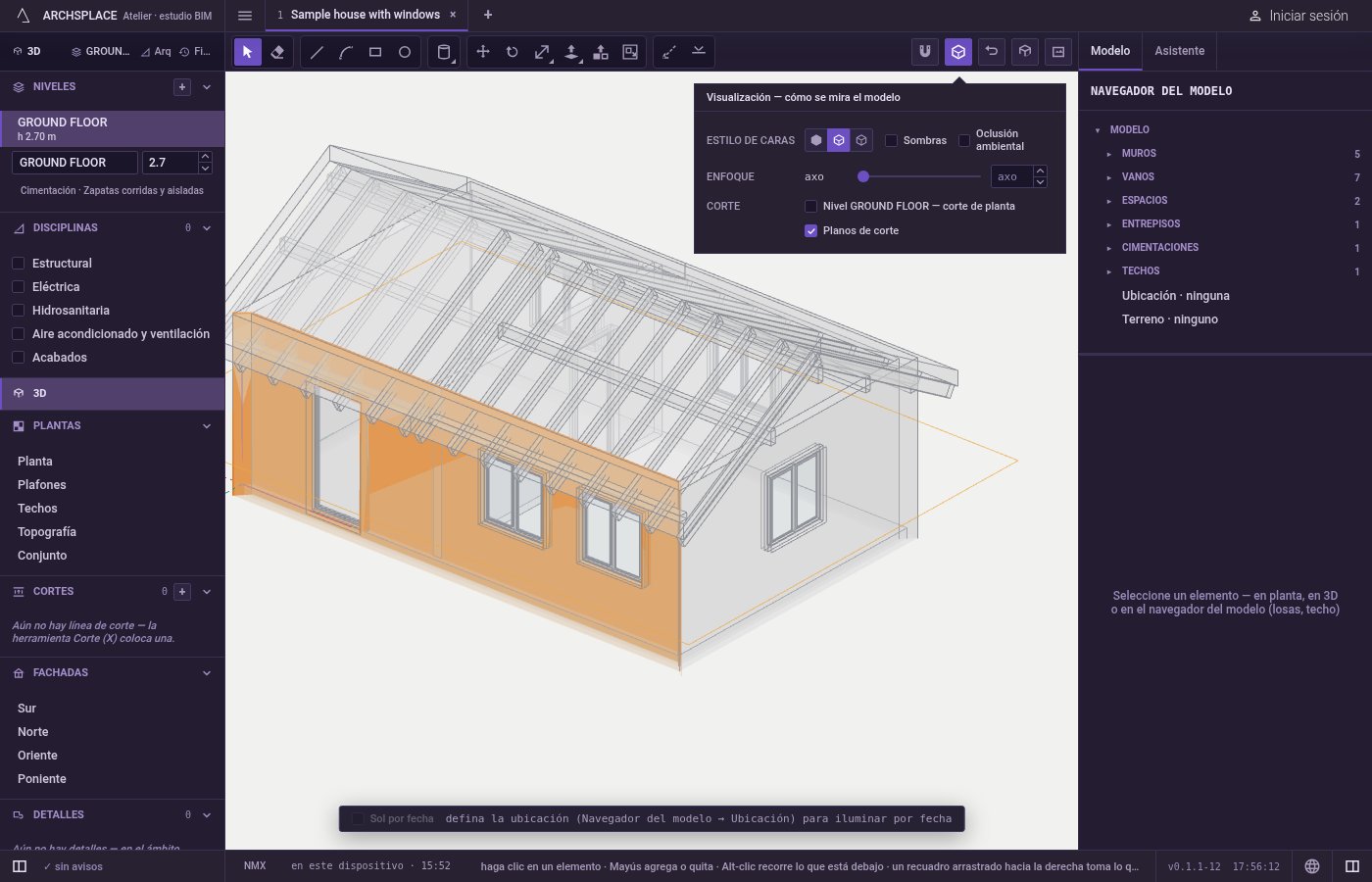Pick the circle drawing tool
Screen dimensions: 1372x882
pyautogui.click(x=405, y=52)
